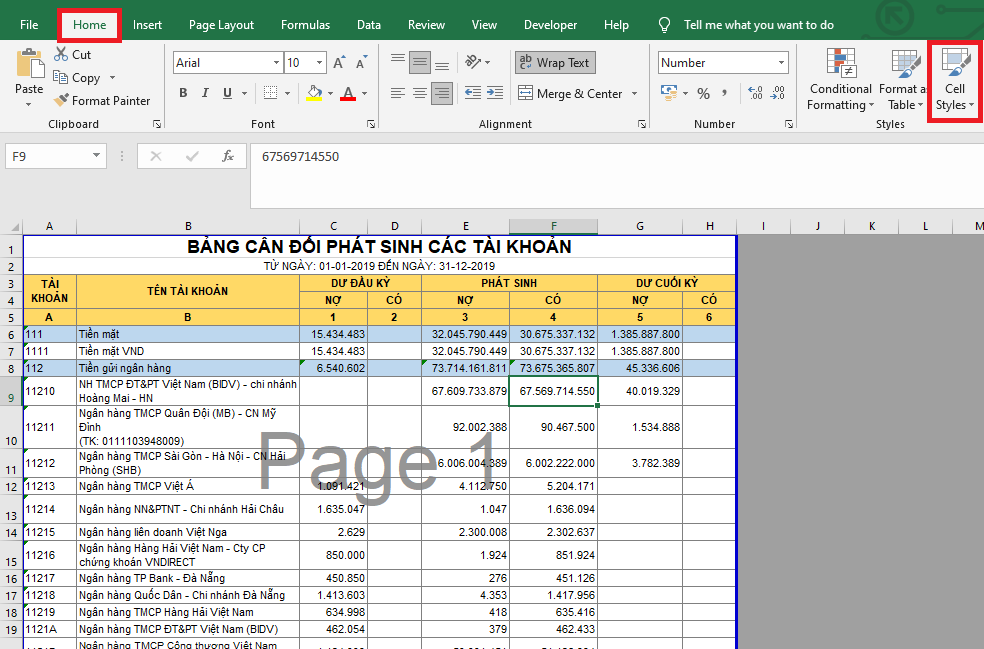Expand the Name Box dropdown arrow
This screenshot has width=984, height=649.
[x=96, y=156]
